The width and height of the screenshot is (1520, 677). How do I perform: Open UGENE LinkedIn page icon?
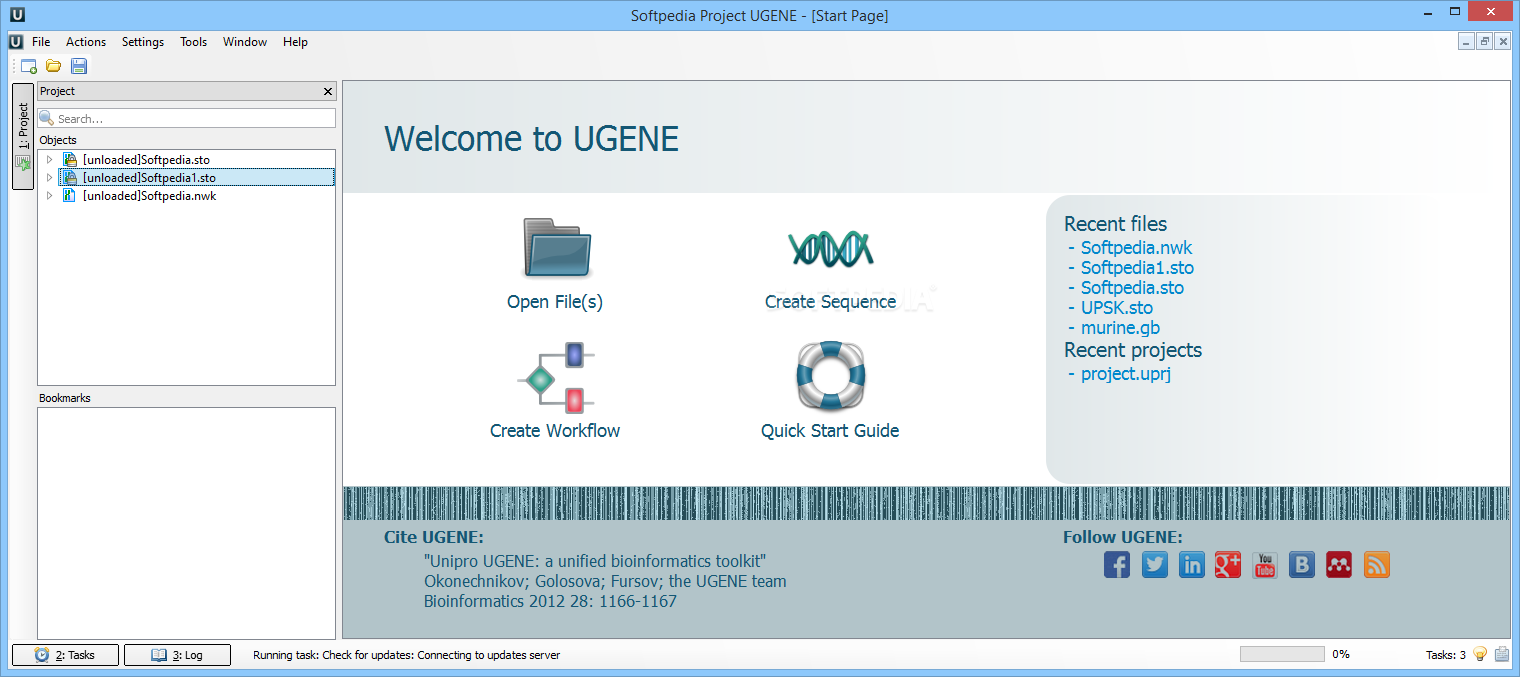[1192, 565]
